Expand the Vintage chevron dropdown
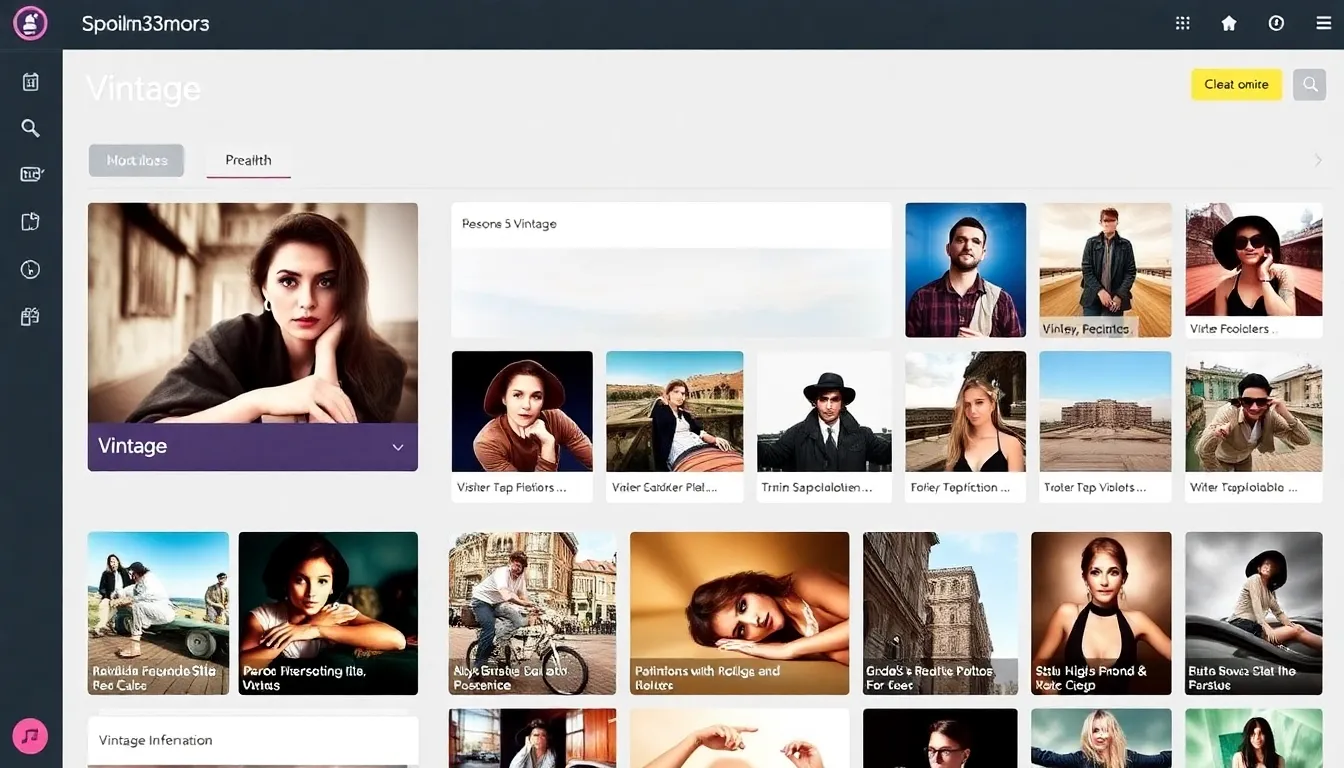 pos(397,447)
